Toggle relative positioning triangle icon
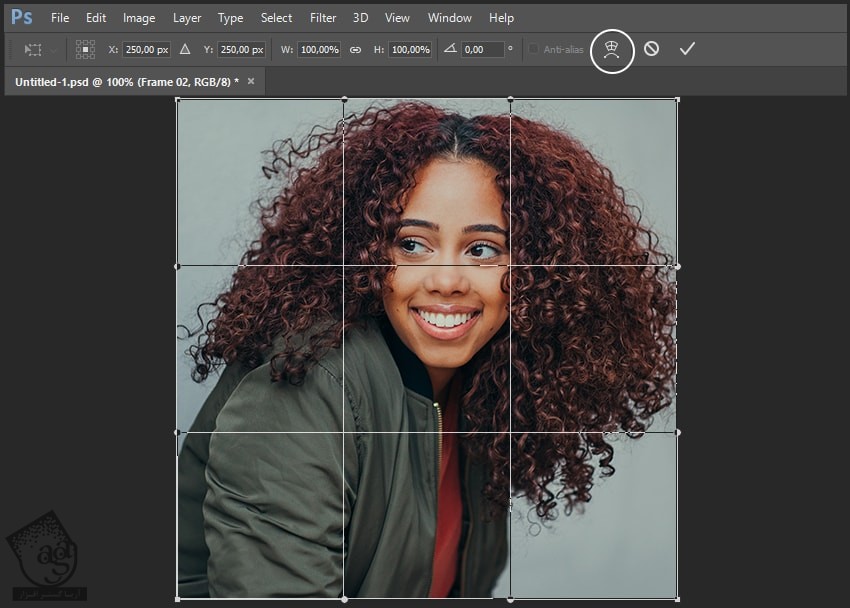 click(184, 49)
